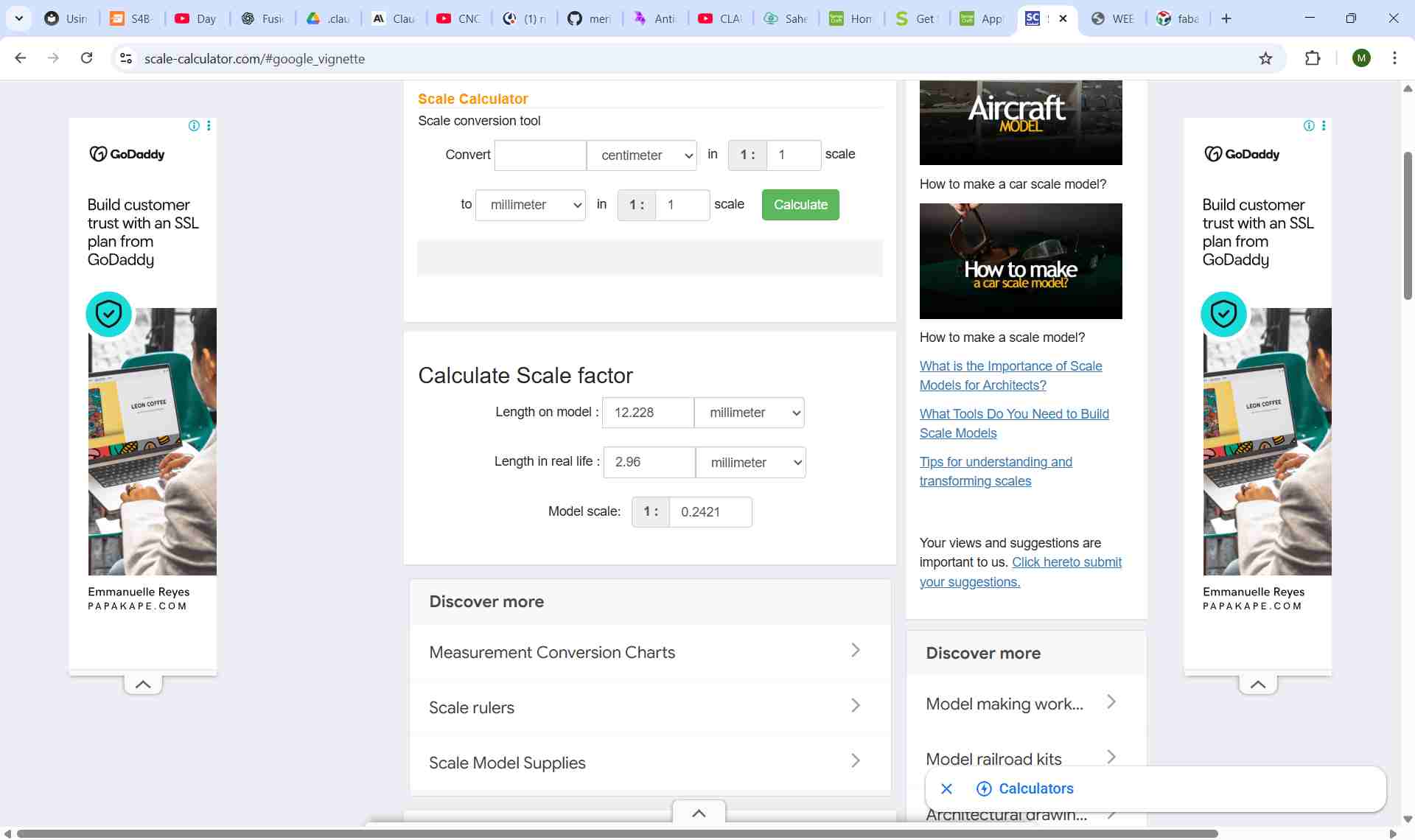The width and height of the screenshot is (1415, 840).
Task: Click the browser extensions puzzle icon
Action: click(x=1314, y=58)
